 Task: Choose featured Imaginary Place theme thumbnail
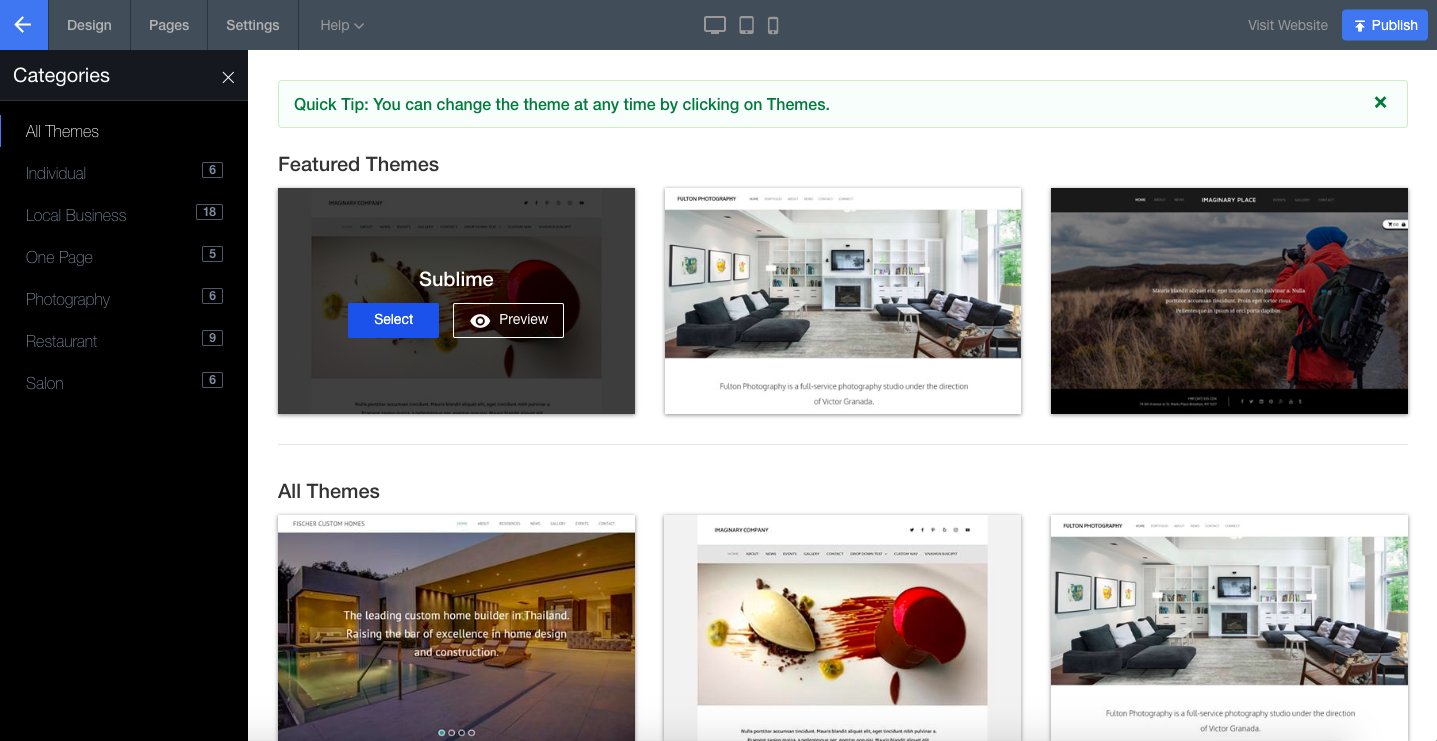point(1229,301)
